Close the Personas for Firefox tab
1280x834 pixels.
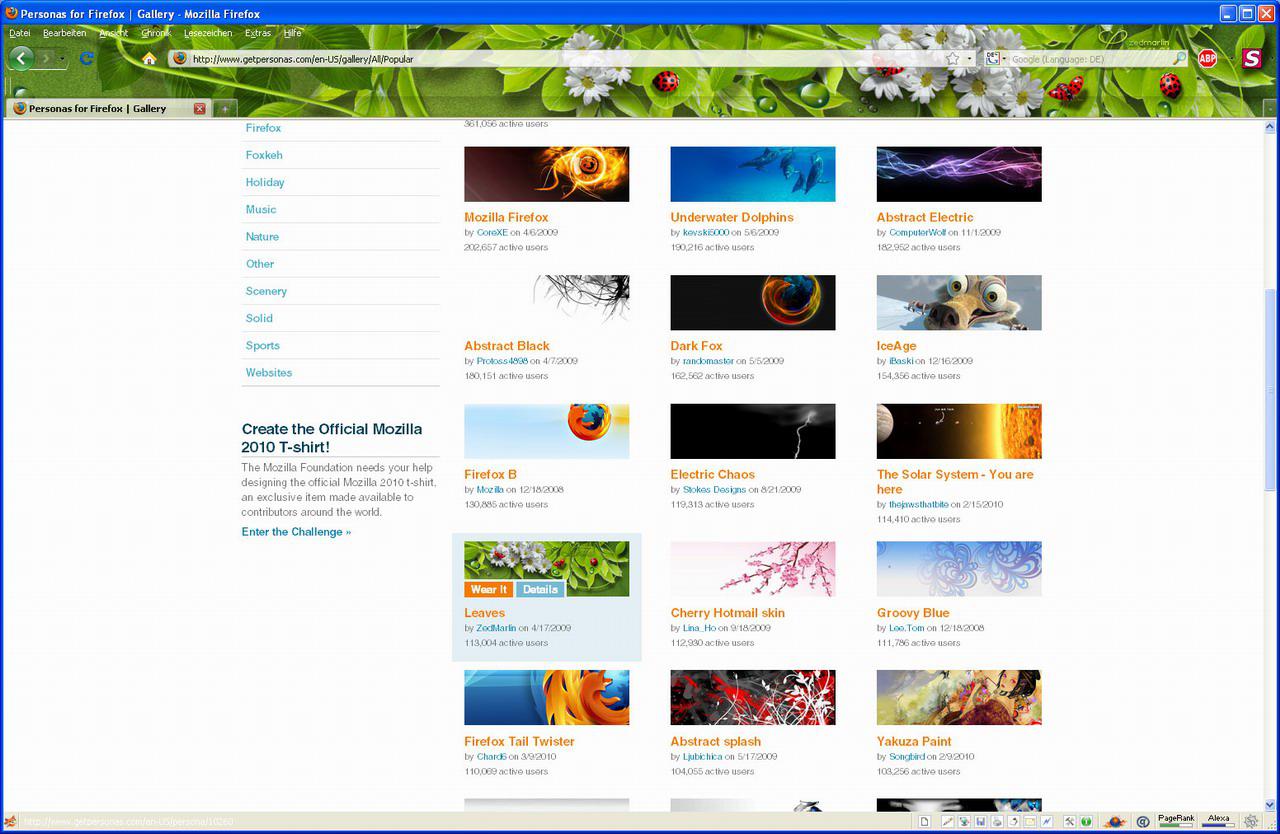(199, 108)
